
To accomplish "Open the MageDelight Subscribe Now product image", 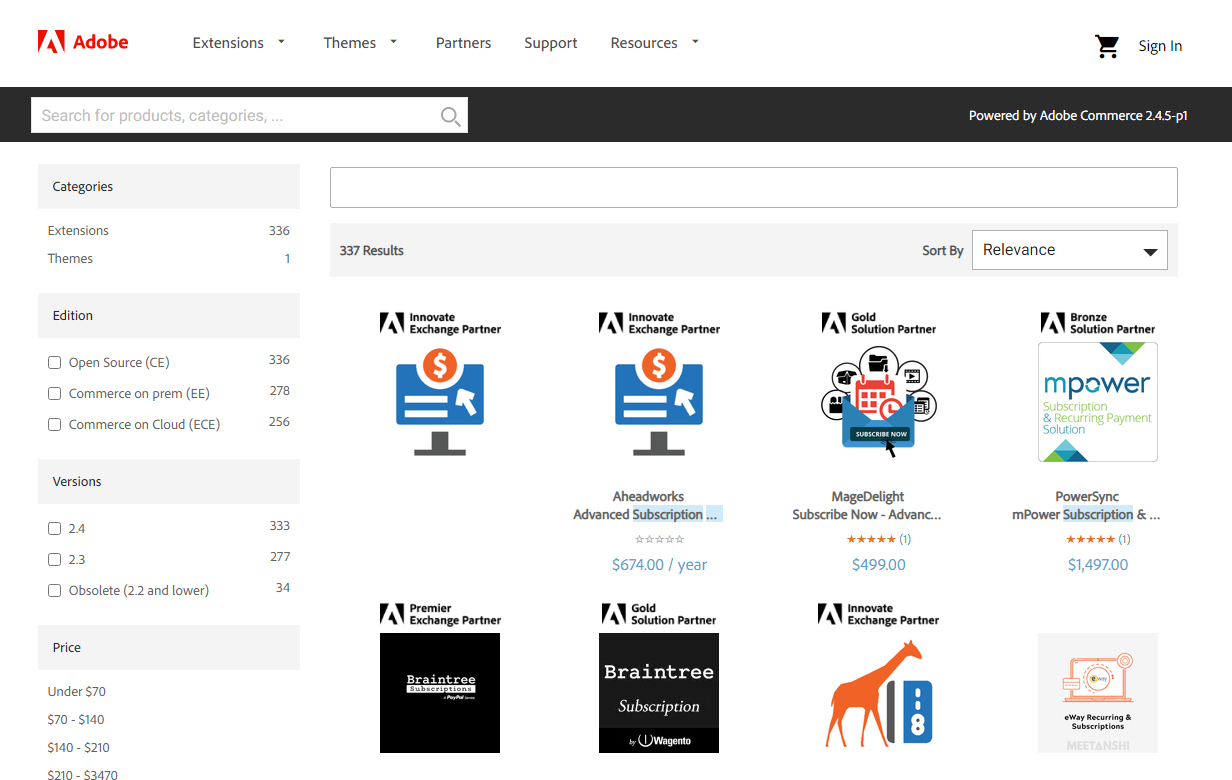I will [x=878, y=402].
